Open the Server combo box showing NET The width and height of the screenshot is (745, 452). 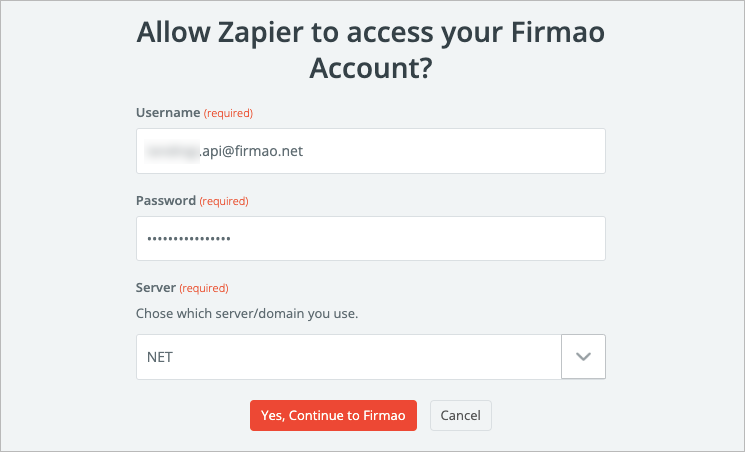pyautogui.click(x=349, y=357)
